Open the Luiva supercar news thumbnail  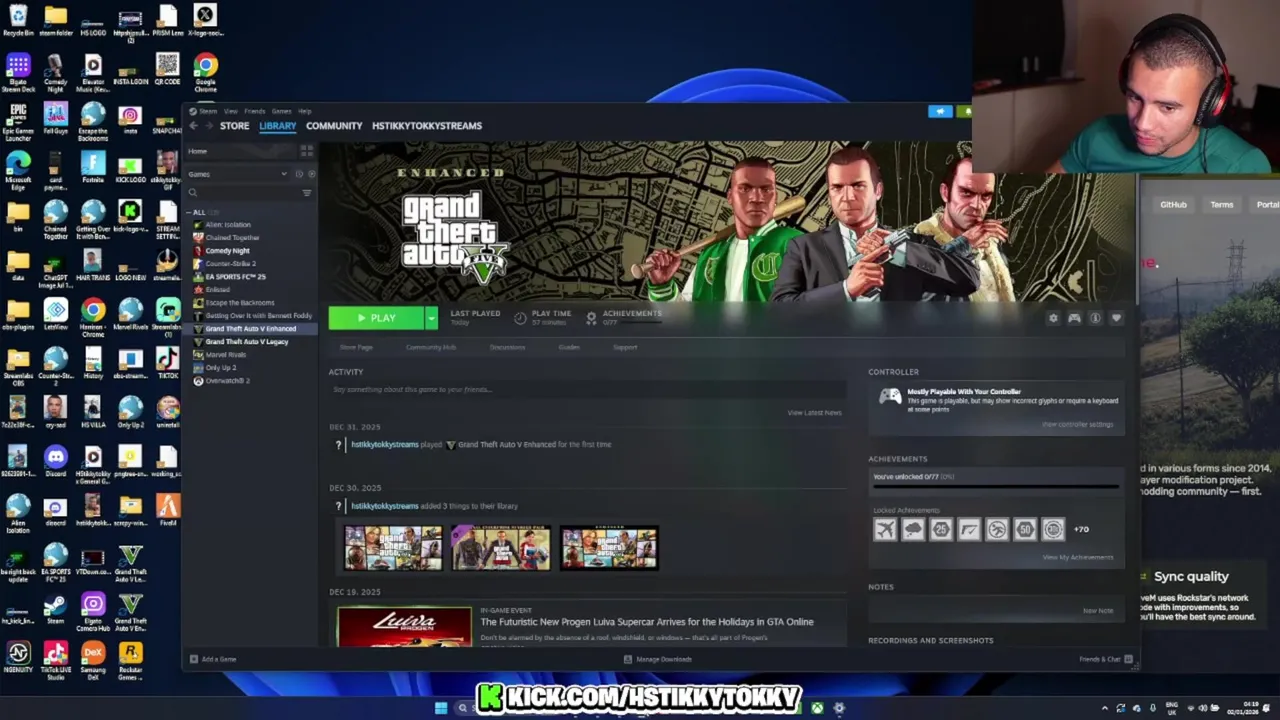(x=404, y=627)
